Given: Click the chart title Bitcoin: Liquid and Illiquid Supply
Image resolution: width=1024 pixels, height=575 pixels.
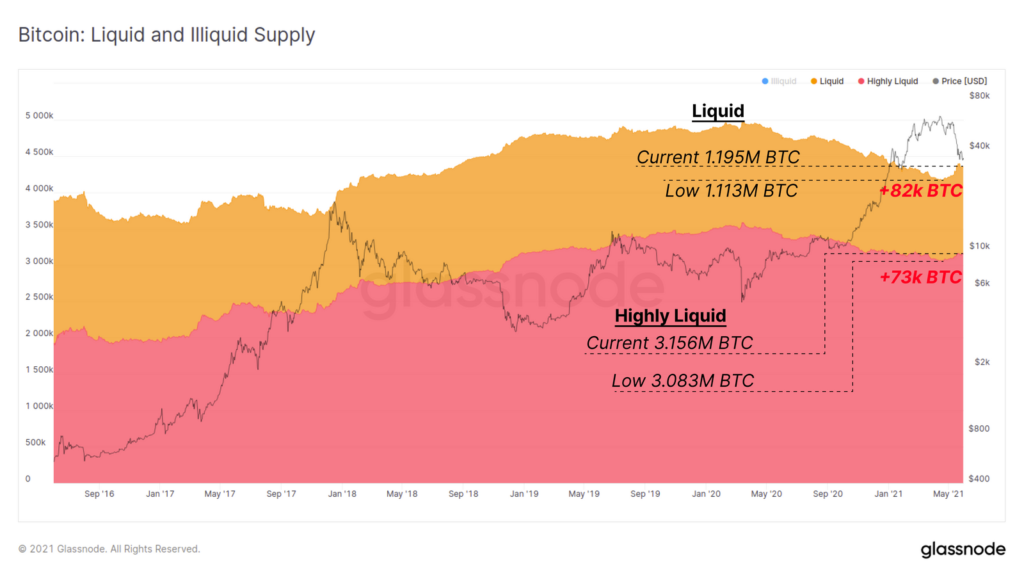Looking at the screenshot, I should [166, 35].
